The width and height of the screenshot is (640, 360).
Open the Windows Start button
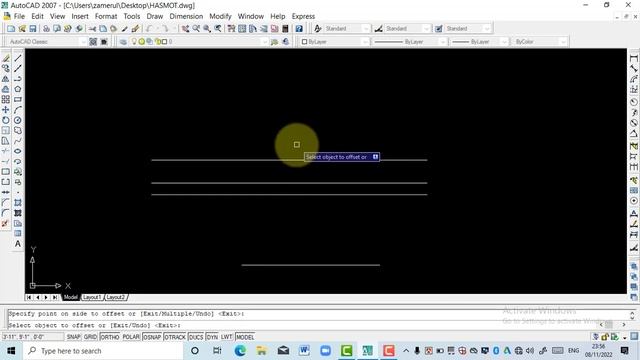[11, 351]
